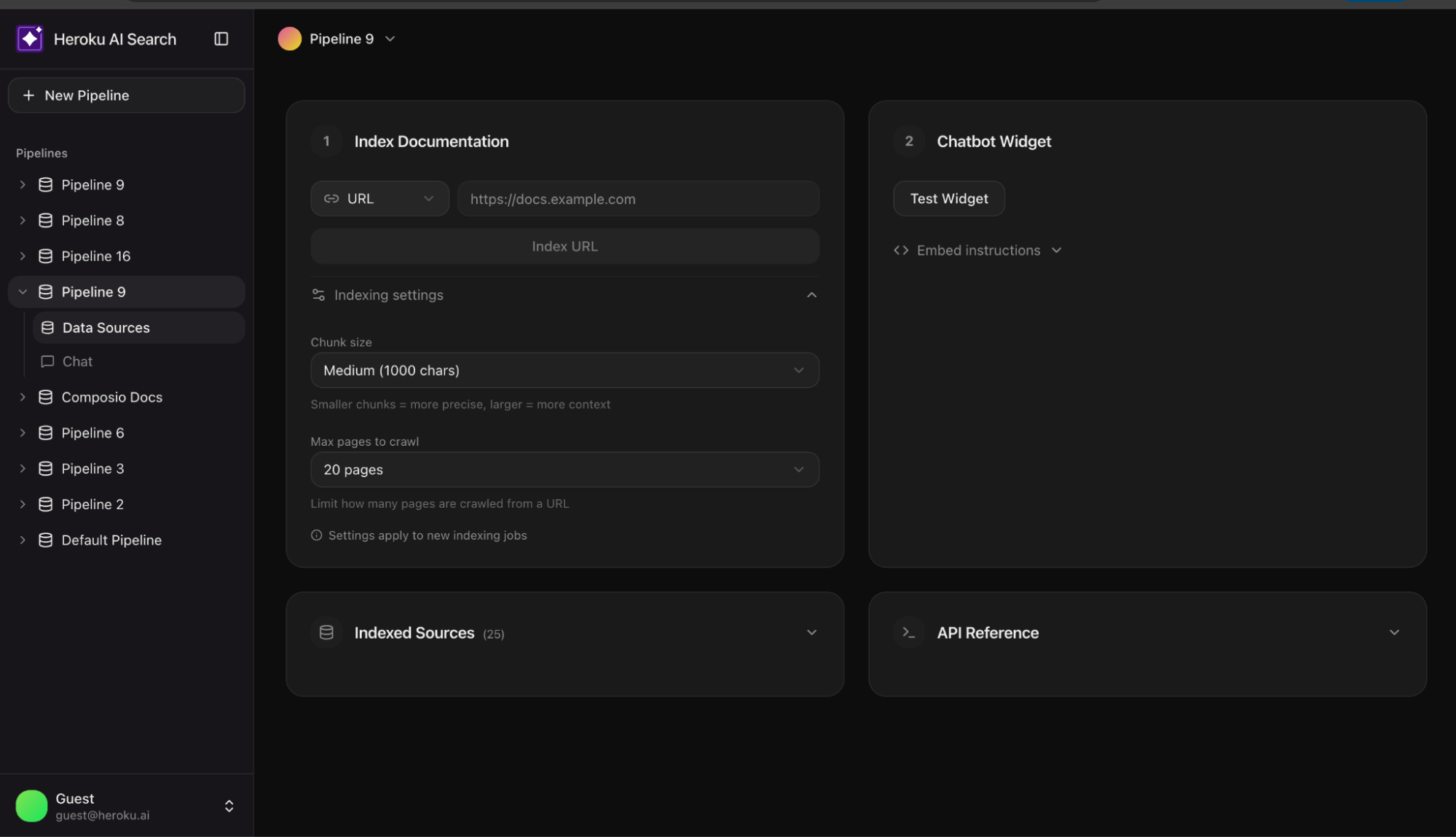The image size is (1456, 837).
Task: Select the Data Sources icon under Pipeline 9
Action: click(47, 327)
